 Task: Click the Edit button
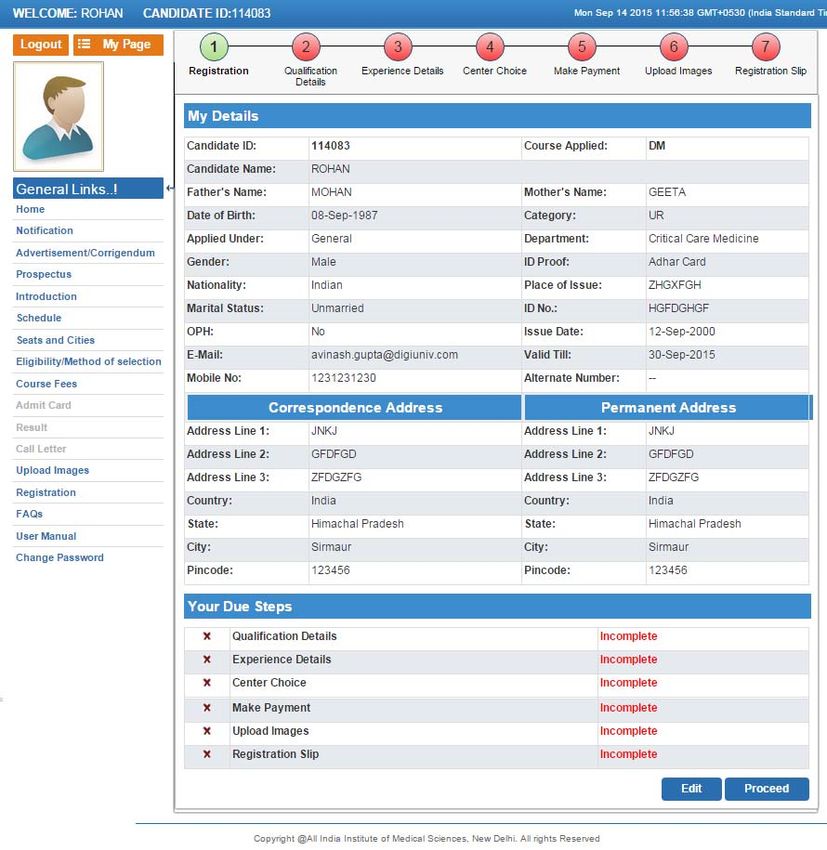coord(691,789)
